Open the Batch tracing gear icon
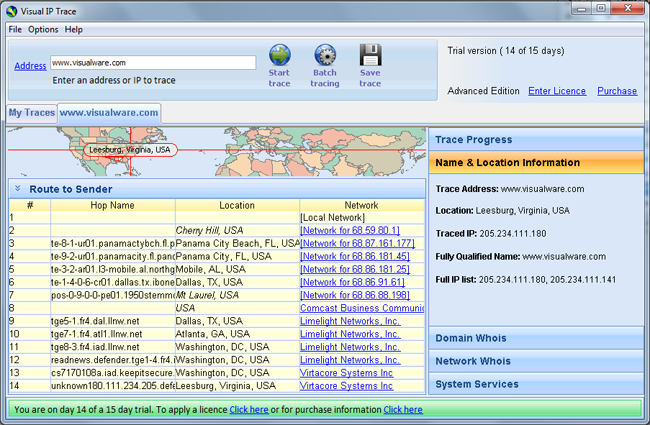 [324, 54]
